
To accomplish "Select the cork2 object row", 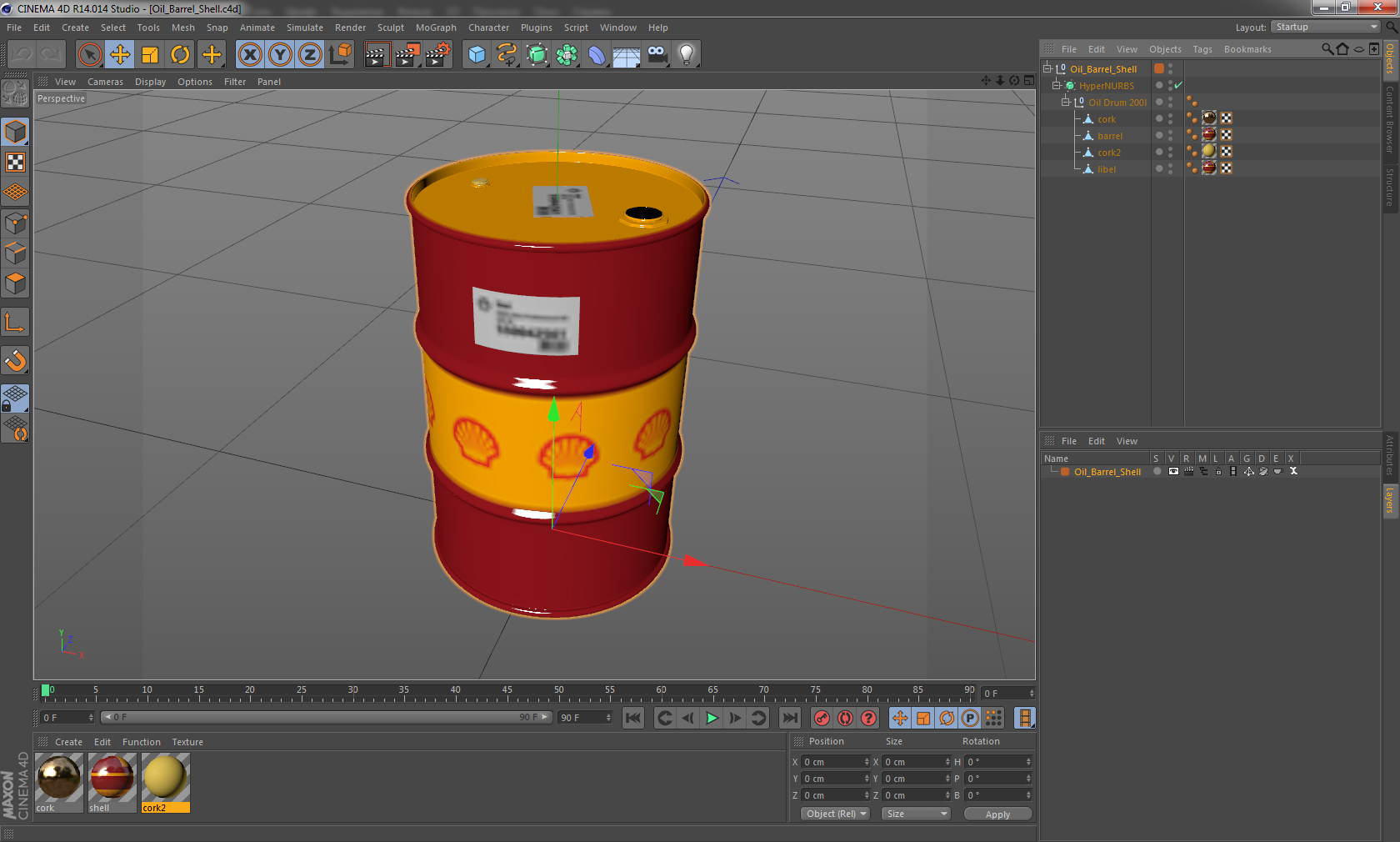I will (1109, 153).
